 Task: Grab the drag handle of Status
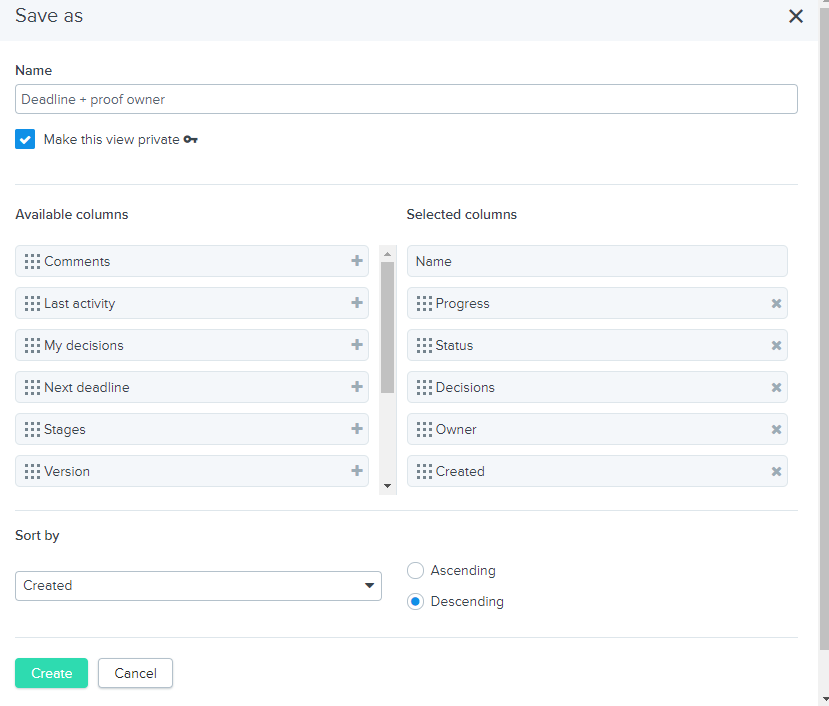(424, 345)
